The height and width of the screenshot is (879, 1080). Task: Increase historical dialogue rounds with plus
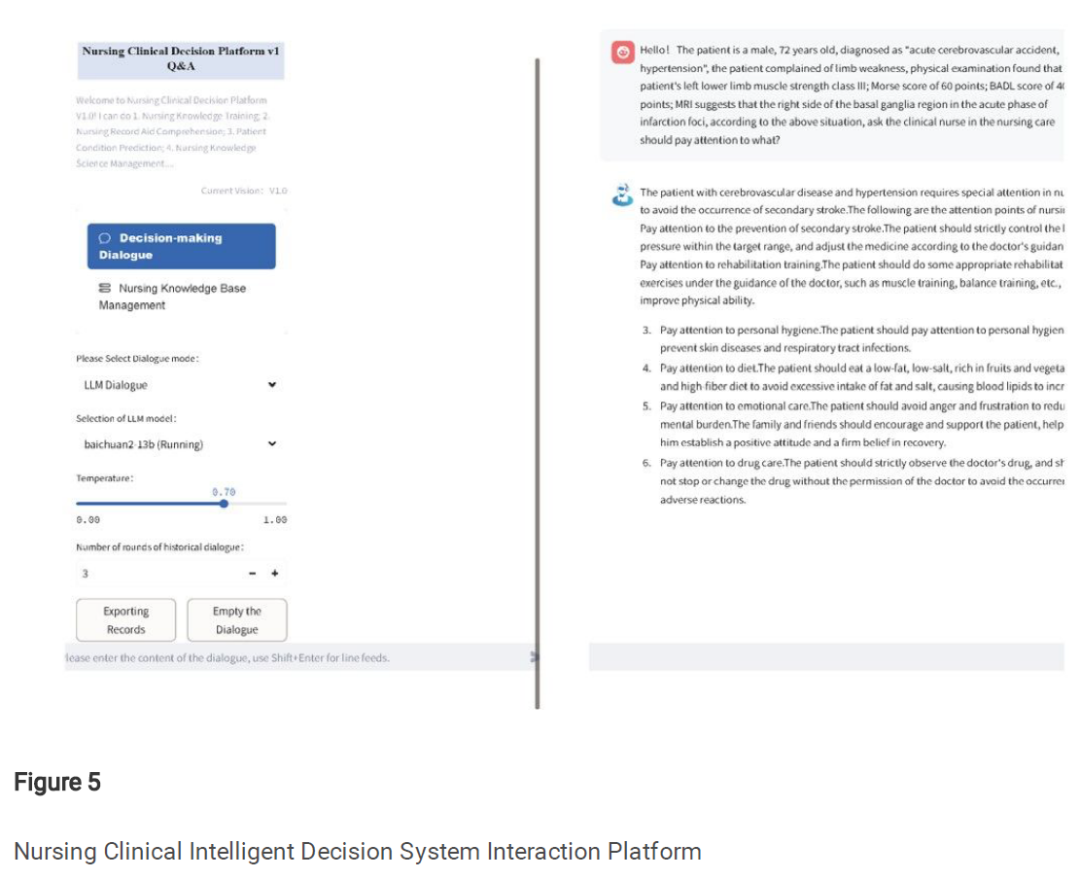275,573
